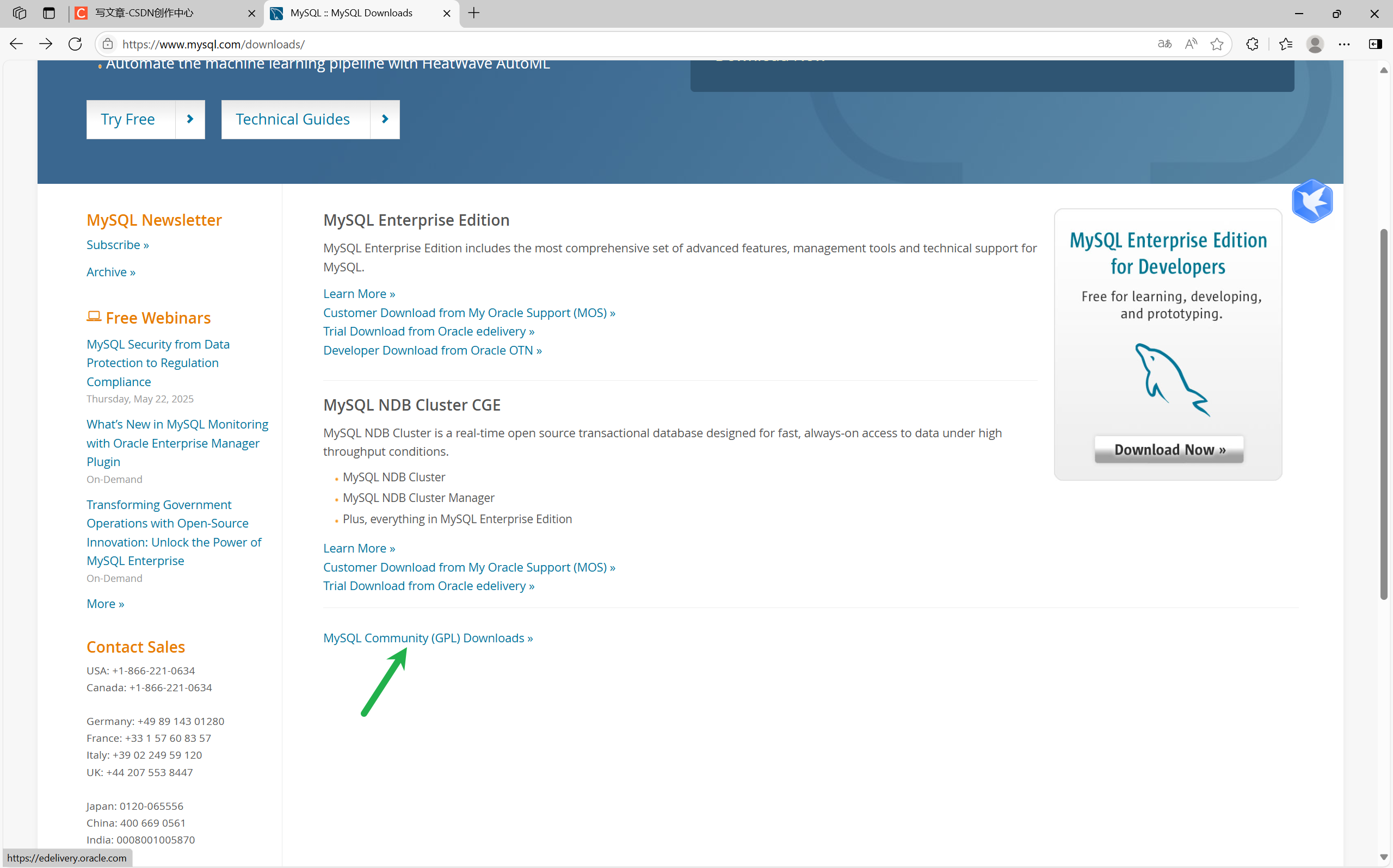Refresh the MySQL Downloads page

[x=75, y=44]
